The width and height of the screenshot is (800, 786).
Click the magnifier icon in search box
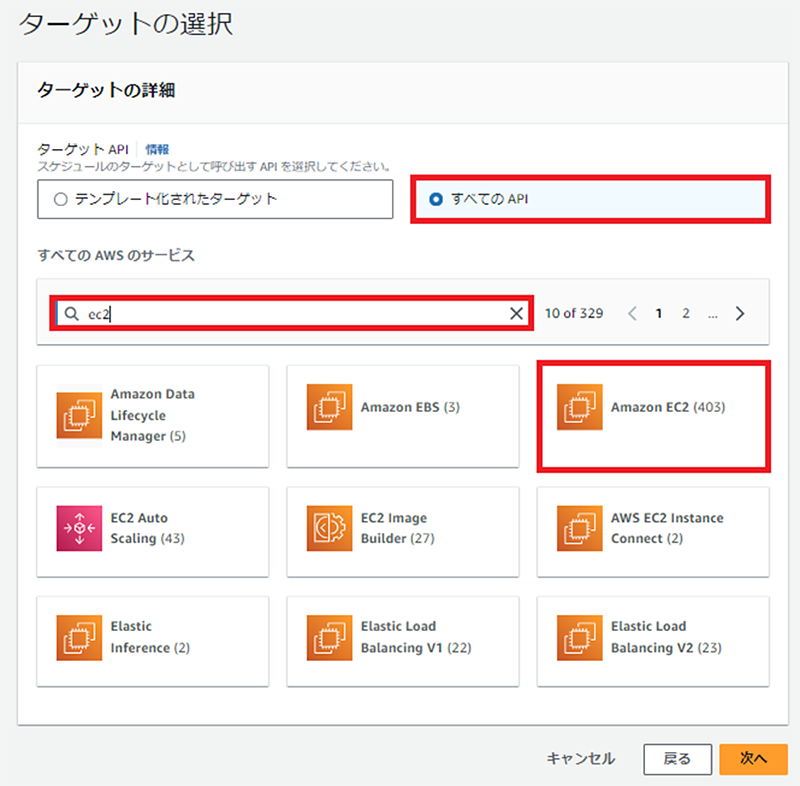point(72,314)
